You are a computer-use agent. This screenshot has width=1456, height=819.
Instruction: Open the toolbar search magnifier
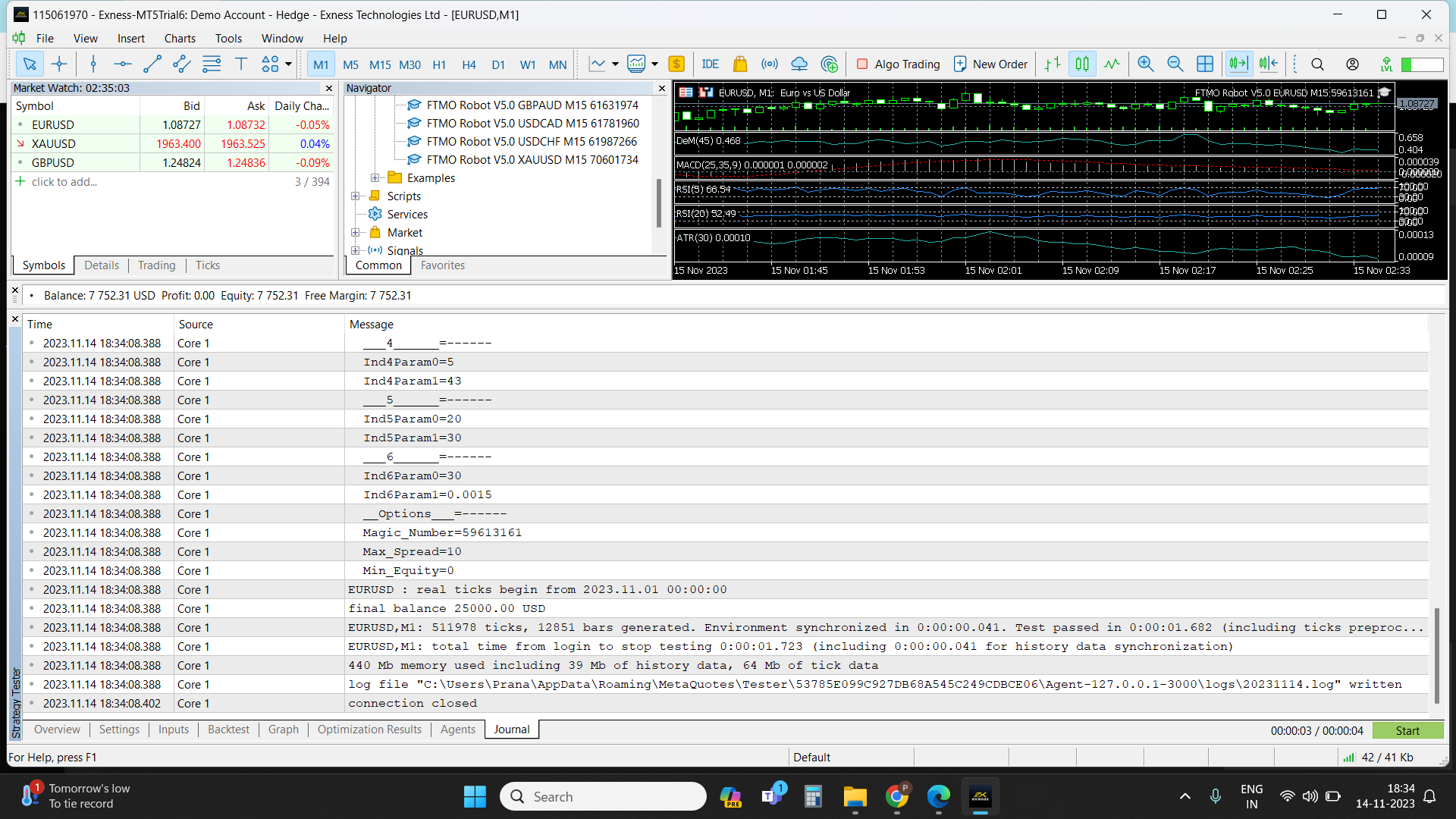(x=1318, y=64)
